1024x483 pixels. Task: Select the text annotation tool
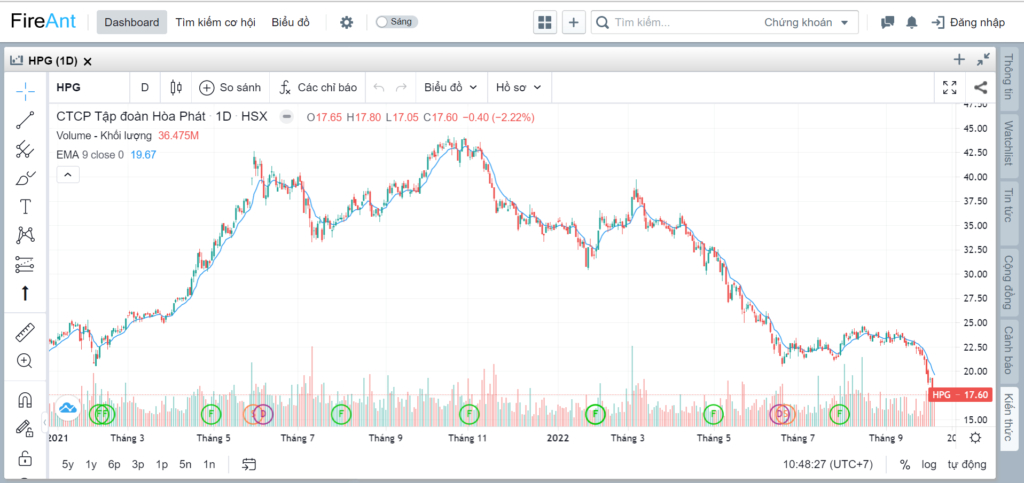pyautogui.click(x=25, y=207)
